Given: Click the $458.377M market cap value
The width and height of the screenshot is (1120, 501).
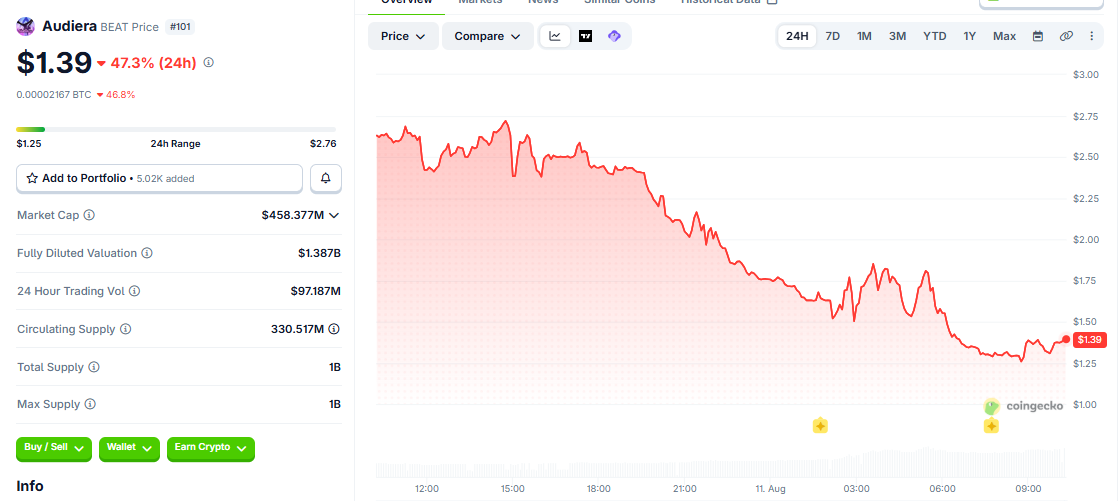Looking at the screenshot, I should point(293,214).
